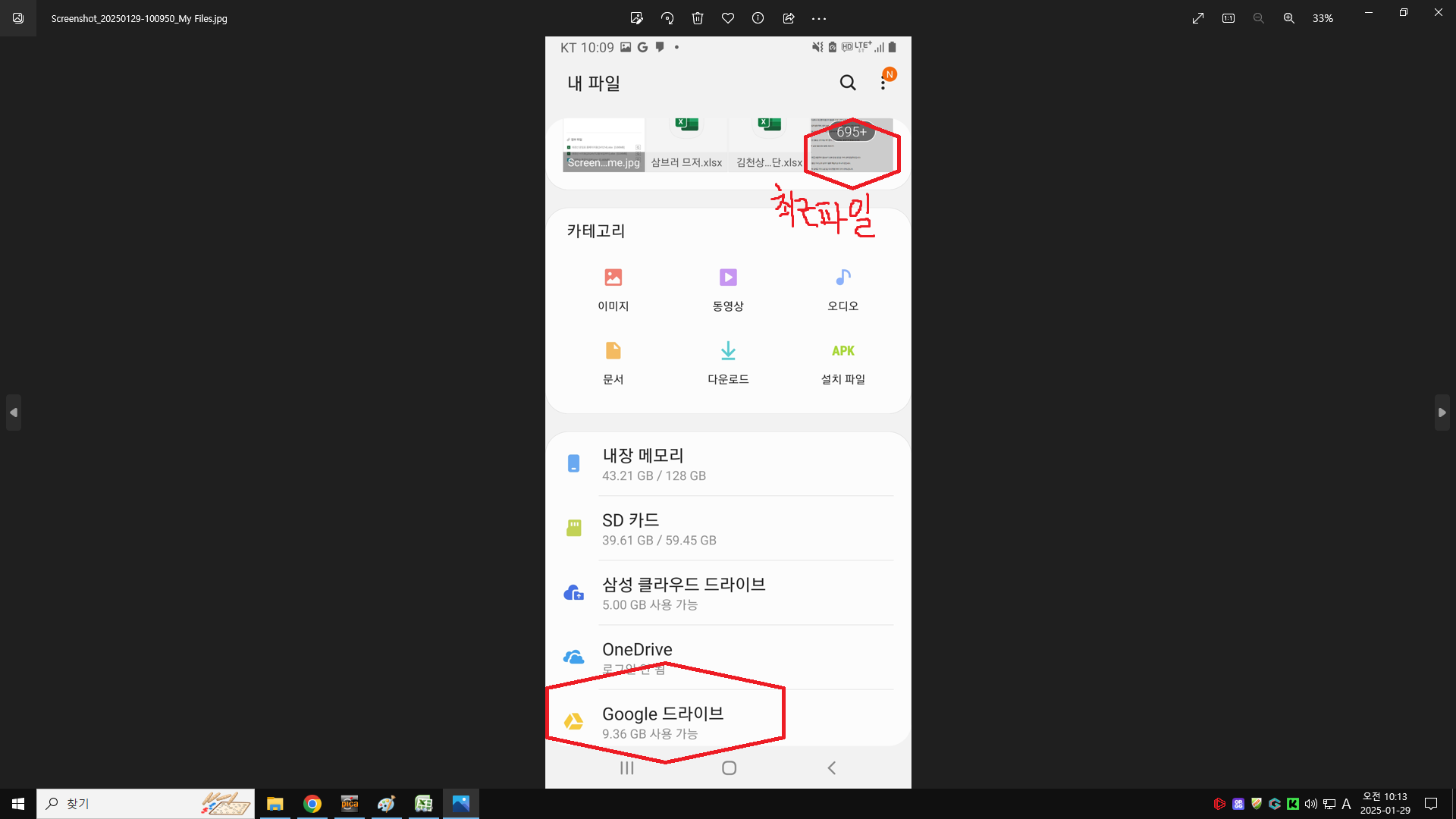The width and height of the screenshot is (1456, 819).
Task: Go to previous image arrow
Action: pyautogui.click(x=14, y=413)
